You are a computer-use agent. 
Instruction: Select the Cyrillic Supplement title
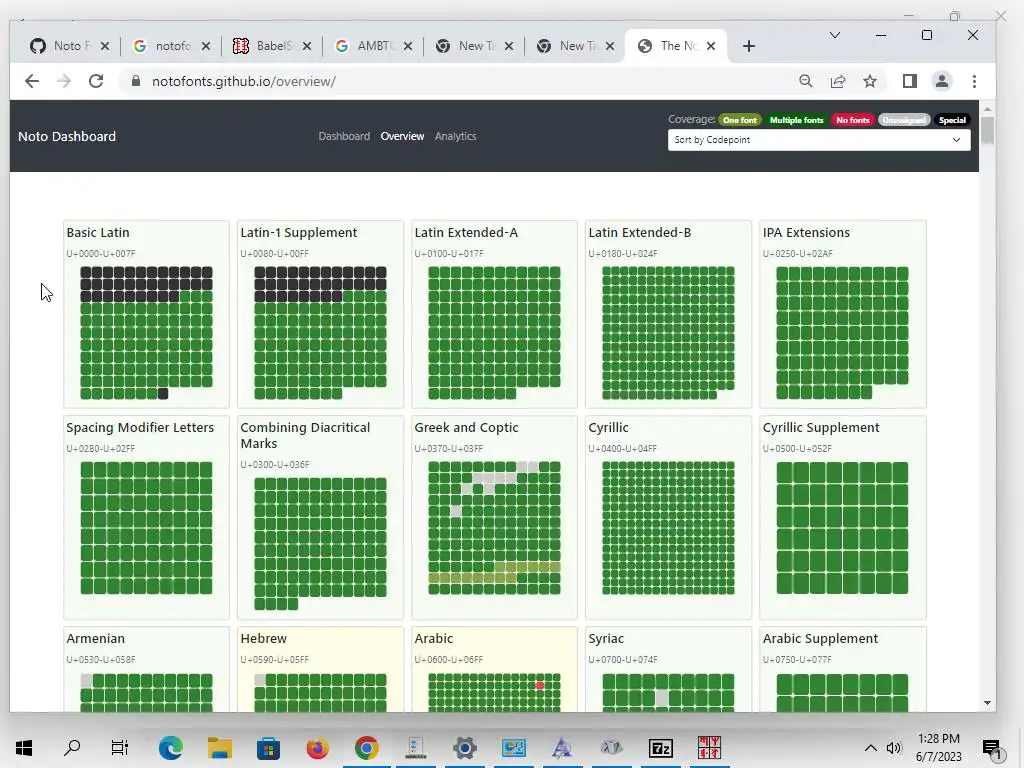coord(821,427)
